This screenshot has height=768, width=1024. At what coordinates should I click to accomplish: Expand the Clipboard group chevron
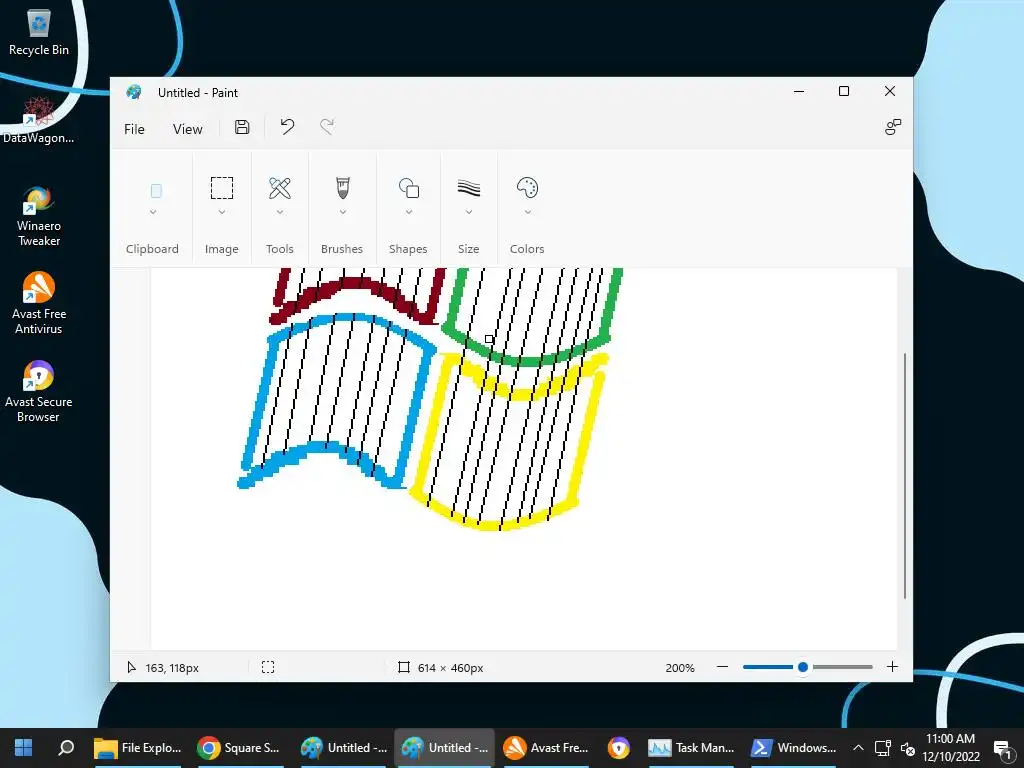click(x=153, y=212)
